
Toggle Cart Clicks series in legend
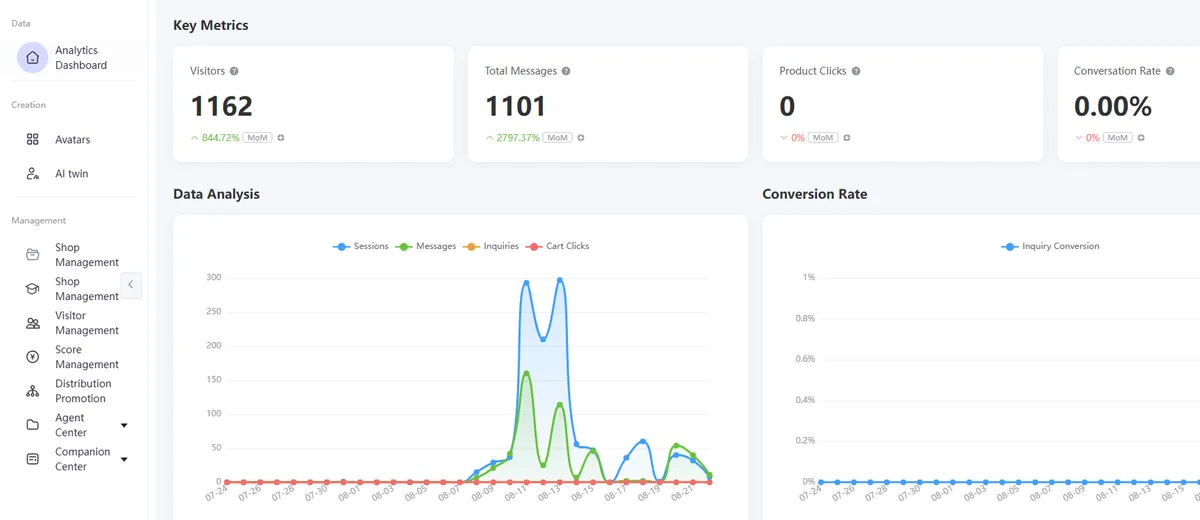(x=558, y=246)
